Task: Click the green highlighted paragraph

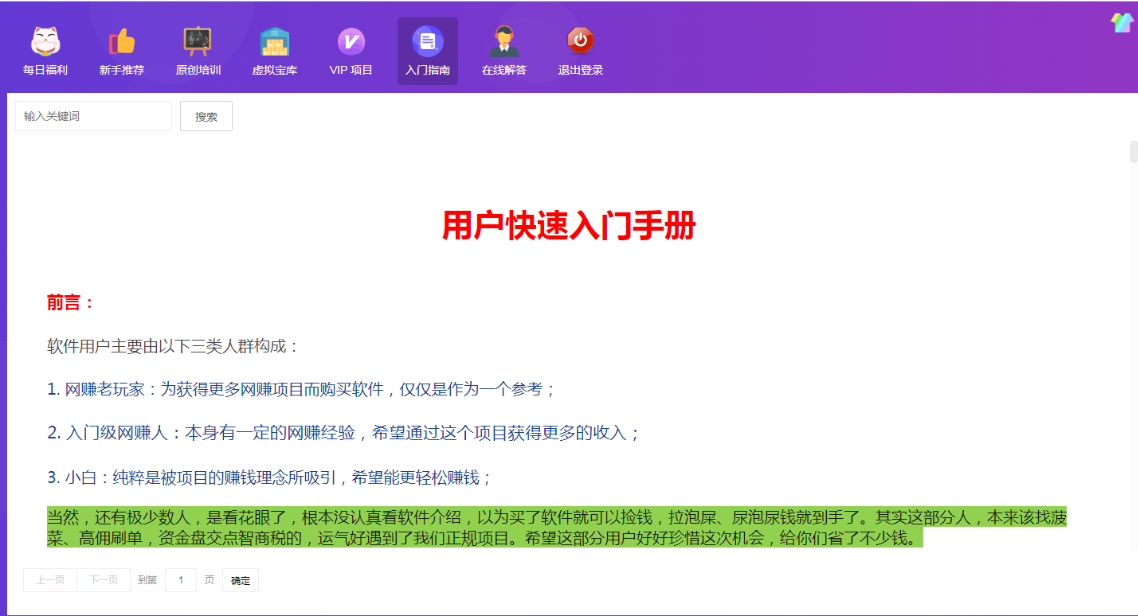Action: (560, 528)
